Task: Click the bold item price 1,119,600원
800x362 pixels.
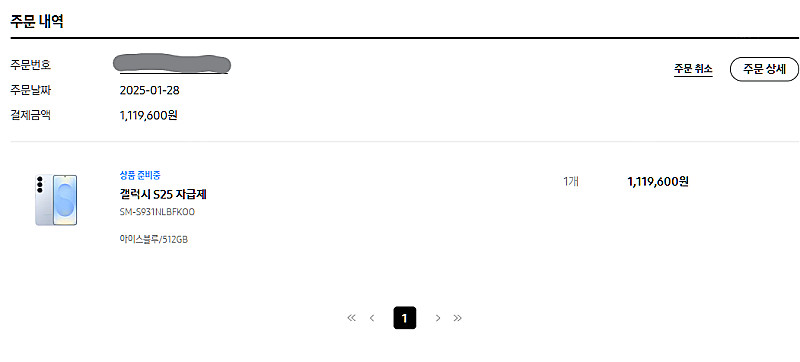Action: point(658,182)
